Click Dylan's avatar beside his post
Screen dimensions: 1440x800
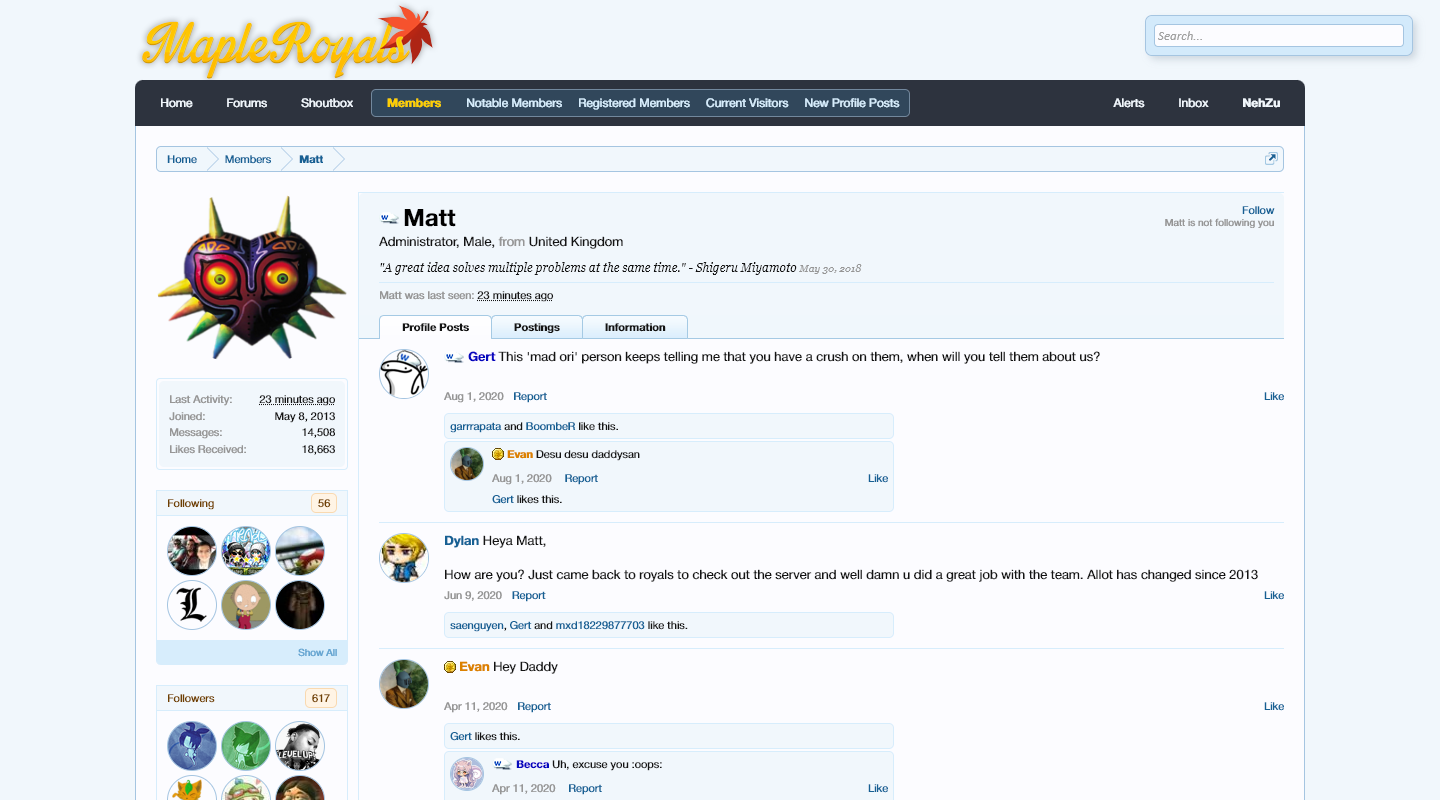point(404,558)
